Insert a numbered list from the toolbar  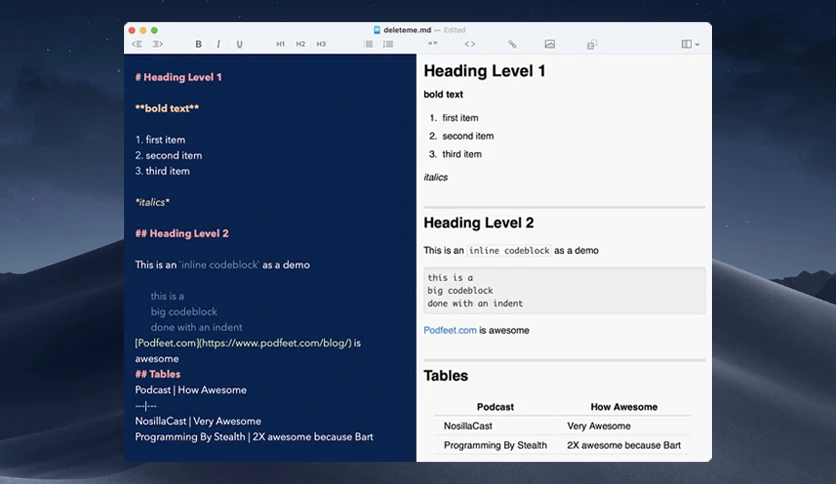click(x=388, y=44)
